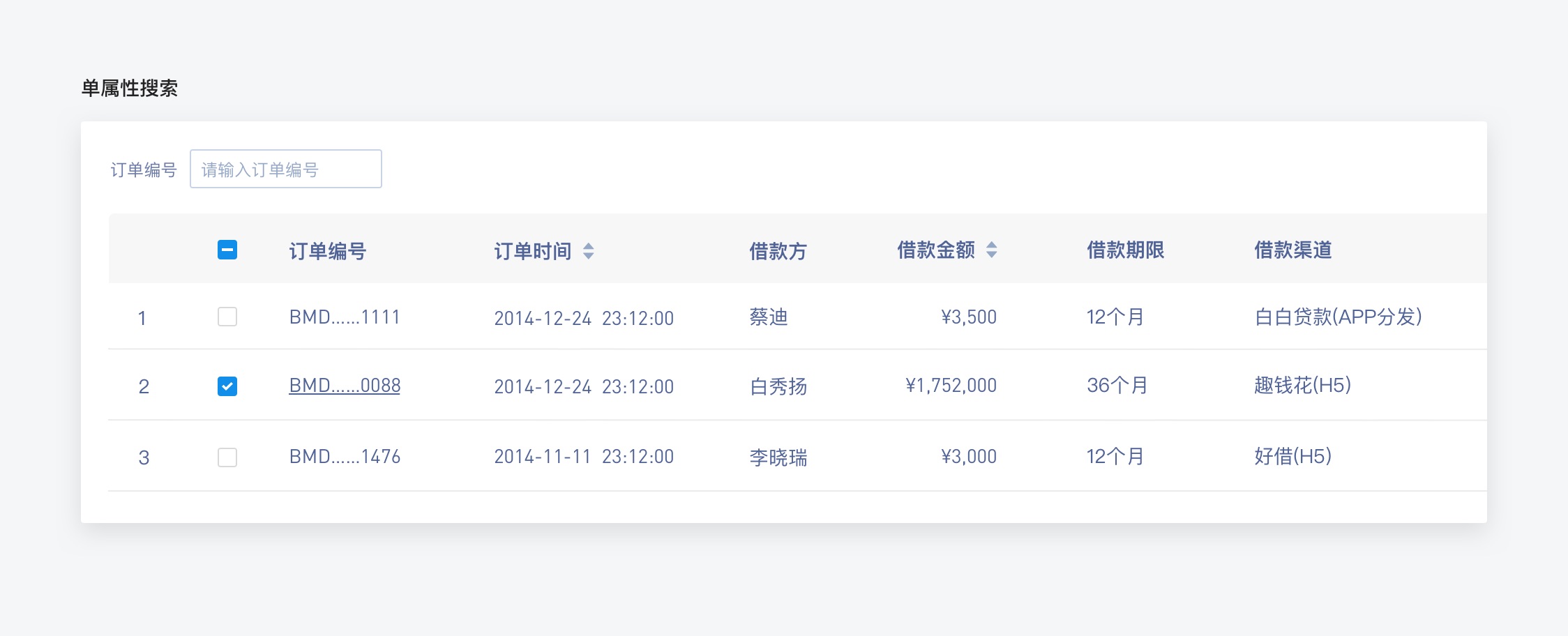Screen dimensions: 1568x636
Task: Click order number BMD......1111
Action: point(345,317)
